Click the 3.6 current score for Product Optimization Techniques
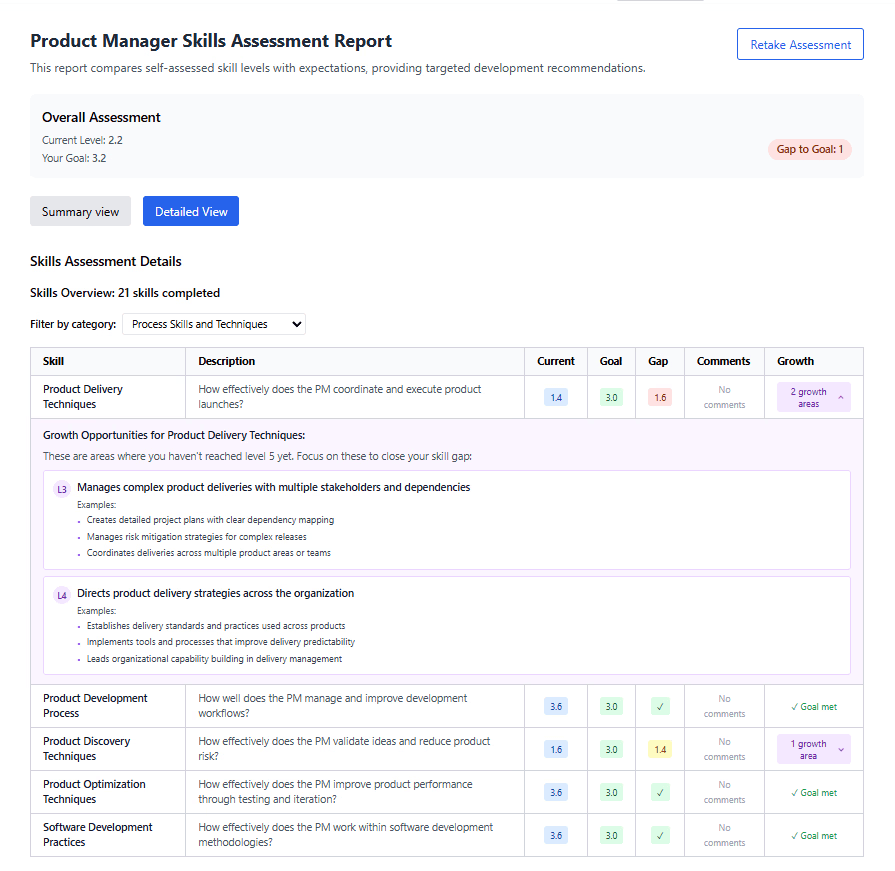This screenshot has height=871, width=895. click(x=556, y=793)
